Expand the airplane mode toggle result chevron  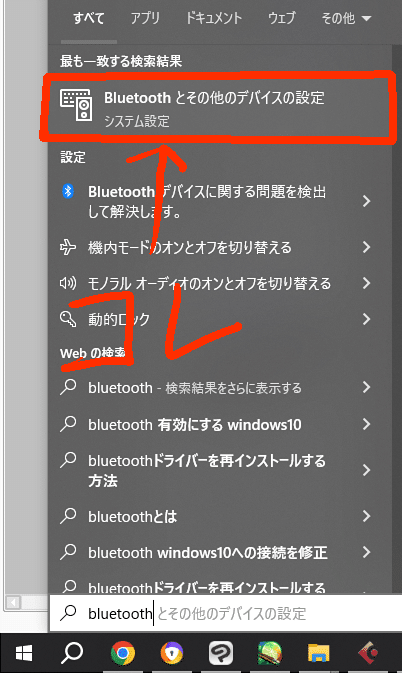pos(366,247)
